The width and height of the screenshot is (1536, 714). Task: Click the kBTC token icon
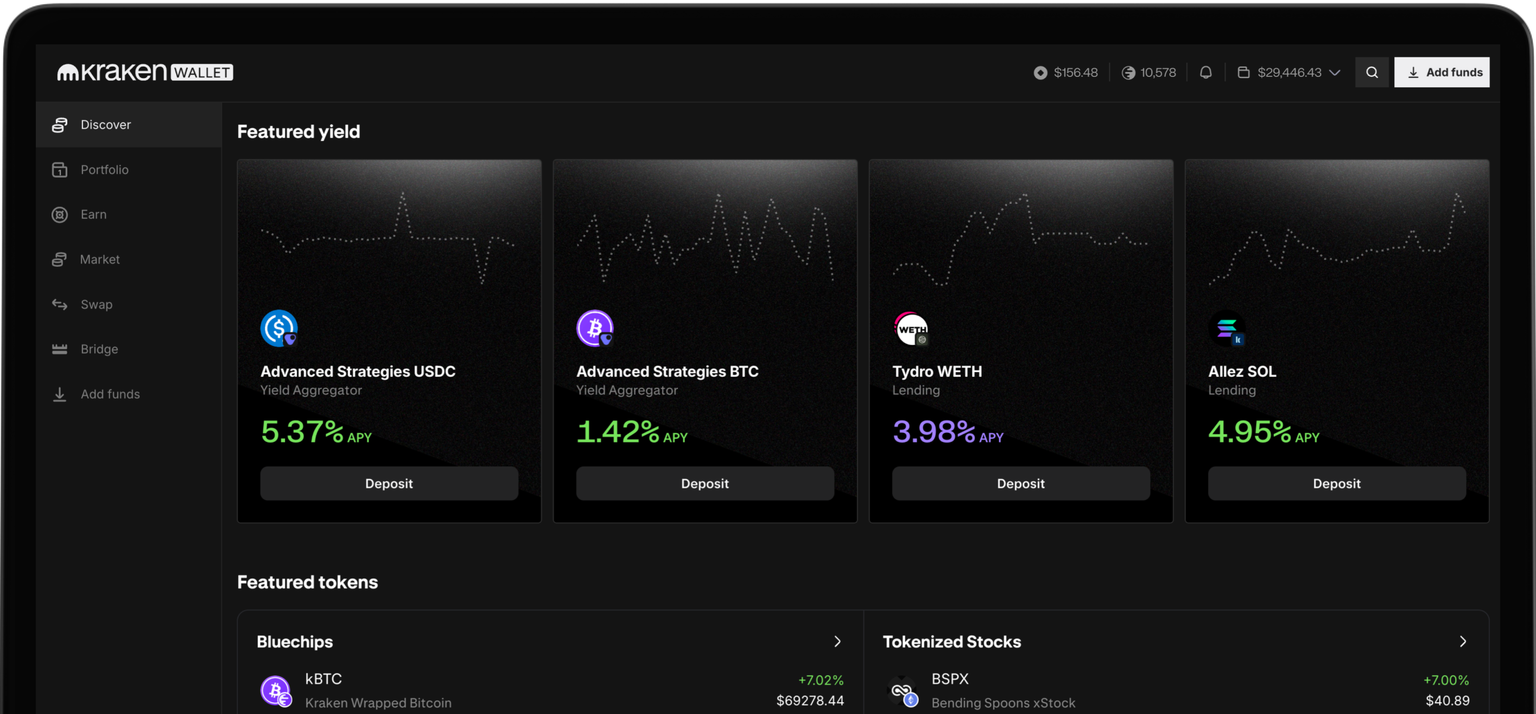click(x=276, y=691)
